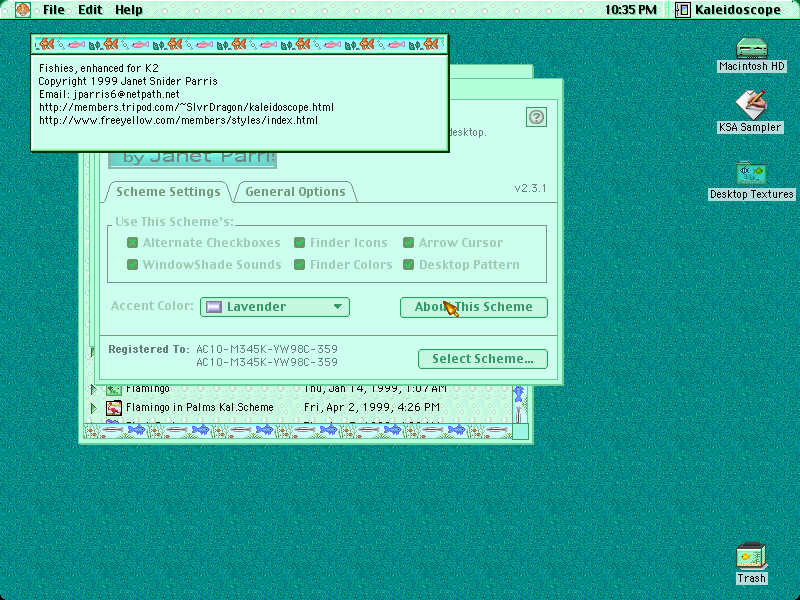The image size is (800, 600).
Task: Expand the Flamingo folder disclosure triangle
Action: (93, 390)
